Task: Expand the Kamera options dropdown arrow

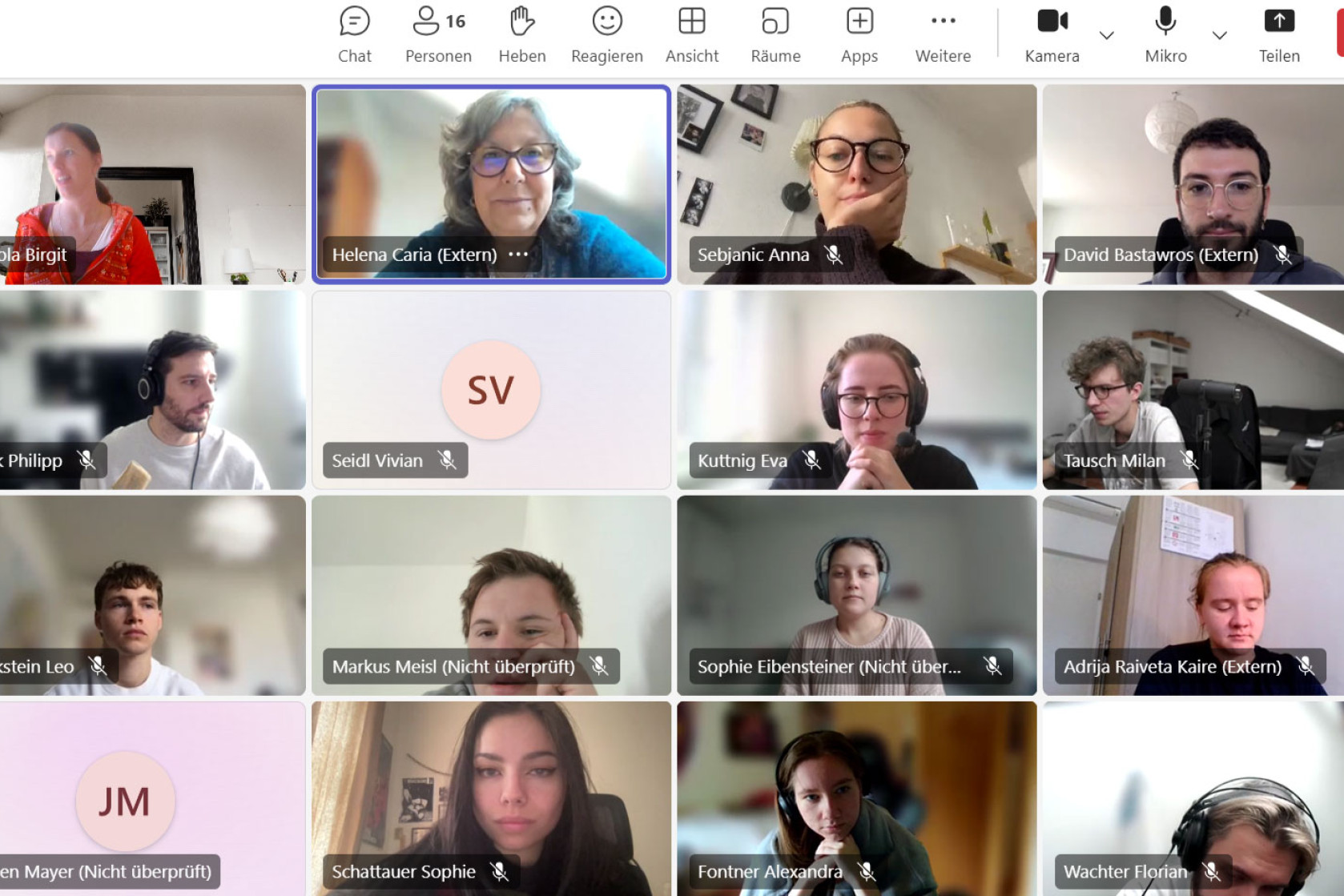Action: click(1107, 35)
